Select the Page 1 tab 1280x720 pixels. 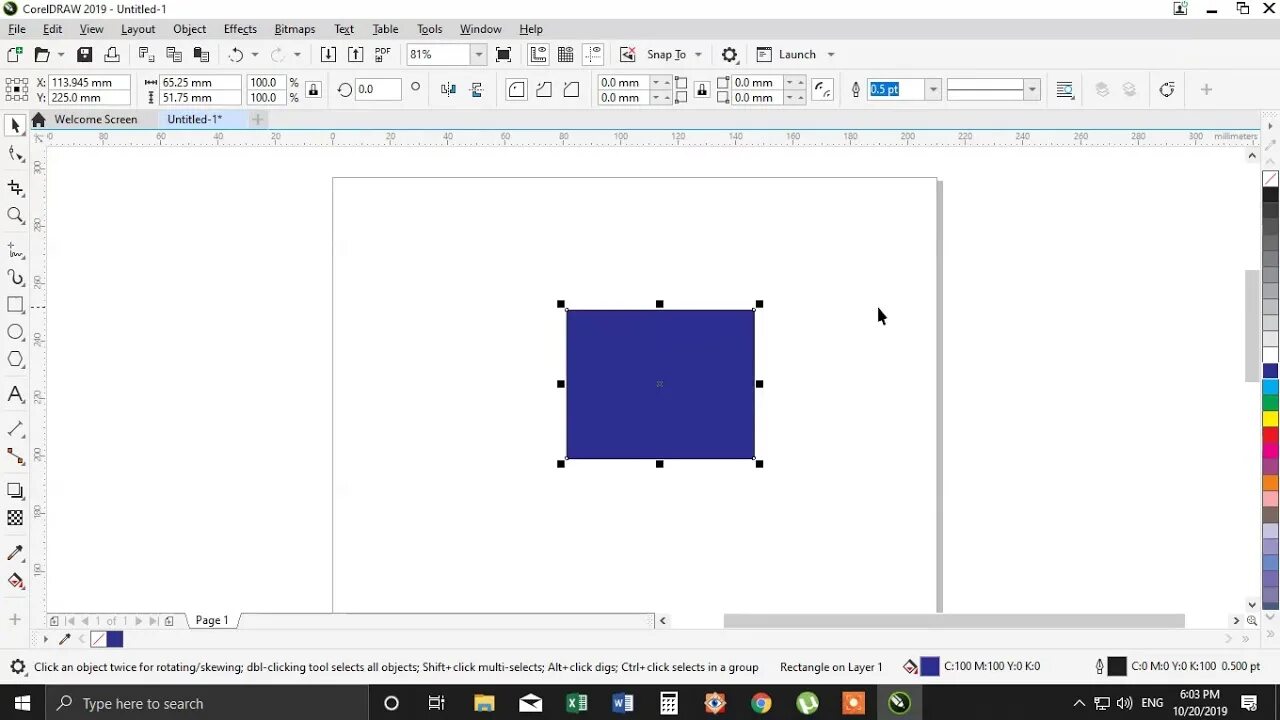coord(212,620)
